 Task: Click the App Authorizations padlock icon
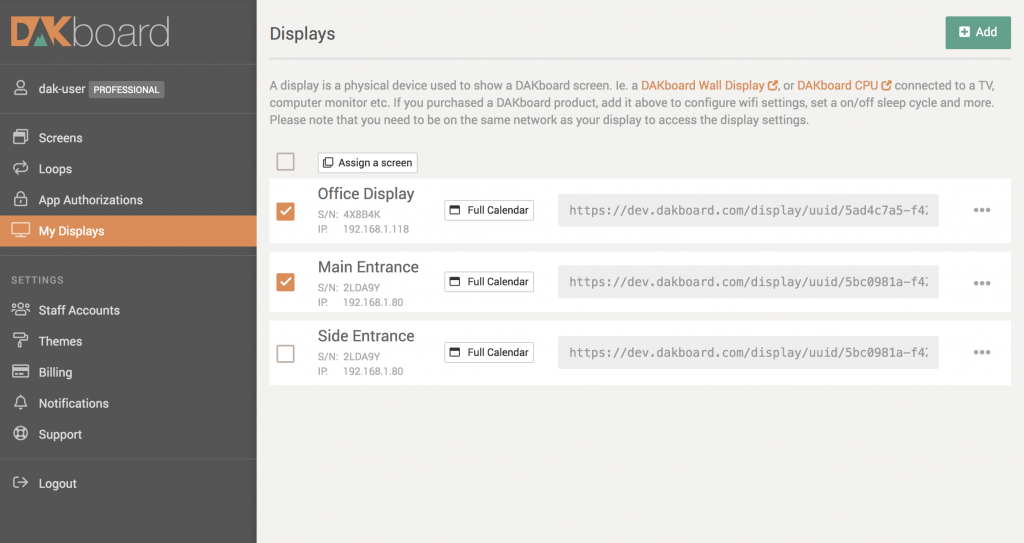(x=21, y=199)
